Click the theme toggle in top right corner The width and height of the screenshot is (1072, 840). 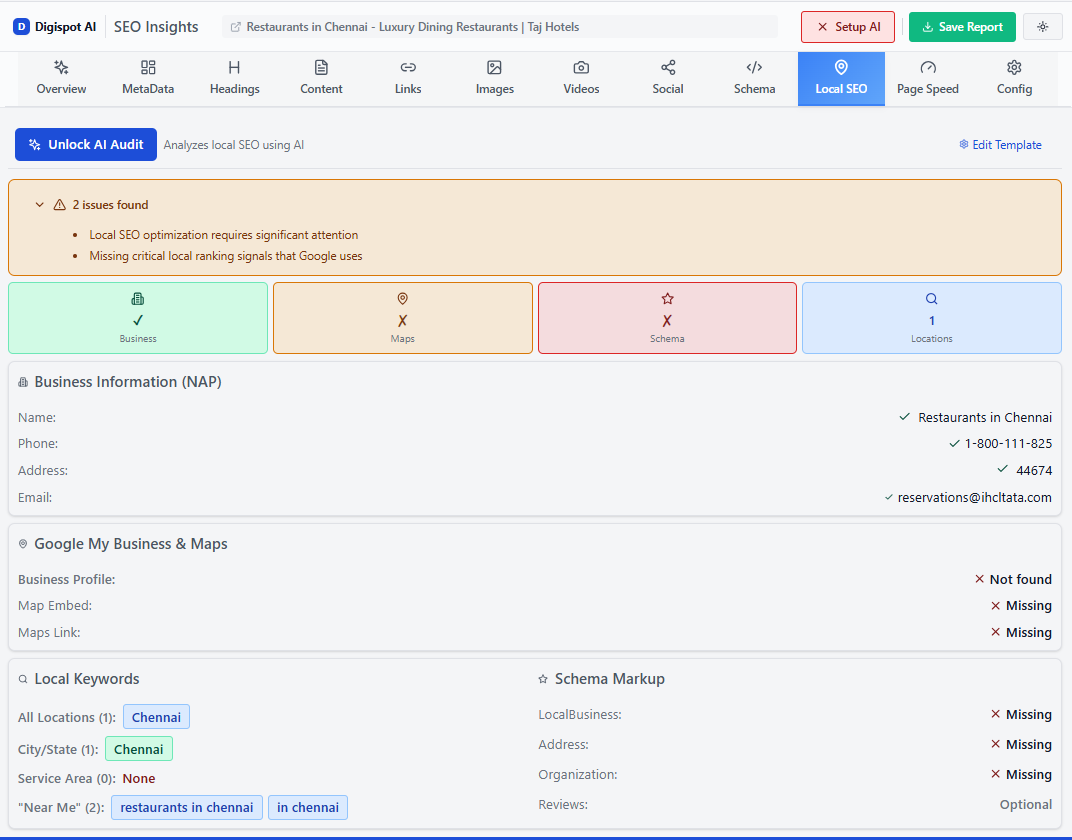coord(1042,26)
